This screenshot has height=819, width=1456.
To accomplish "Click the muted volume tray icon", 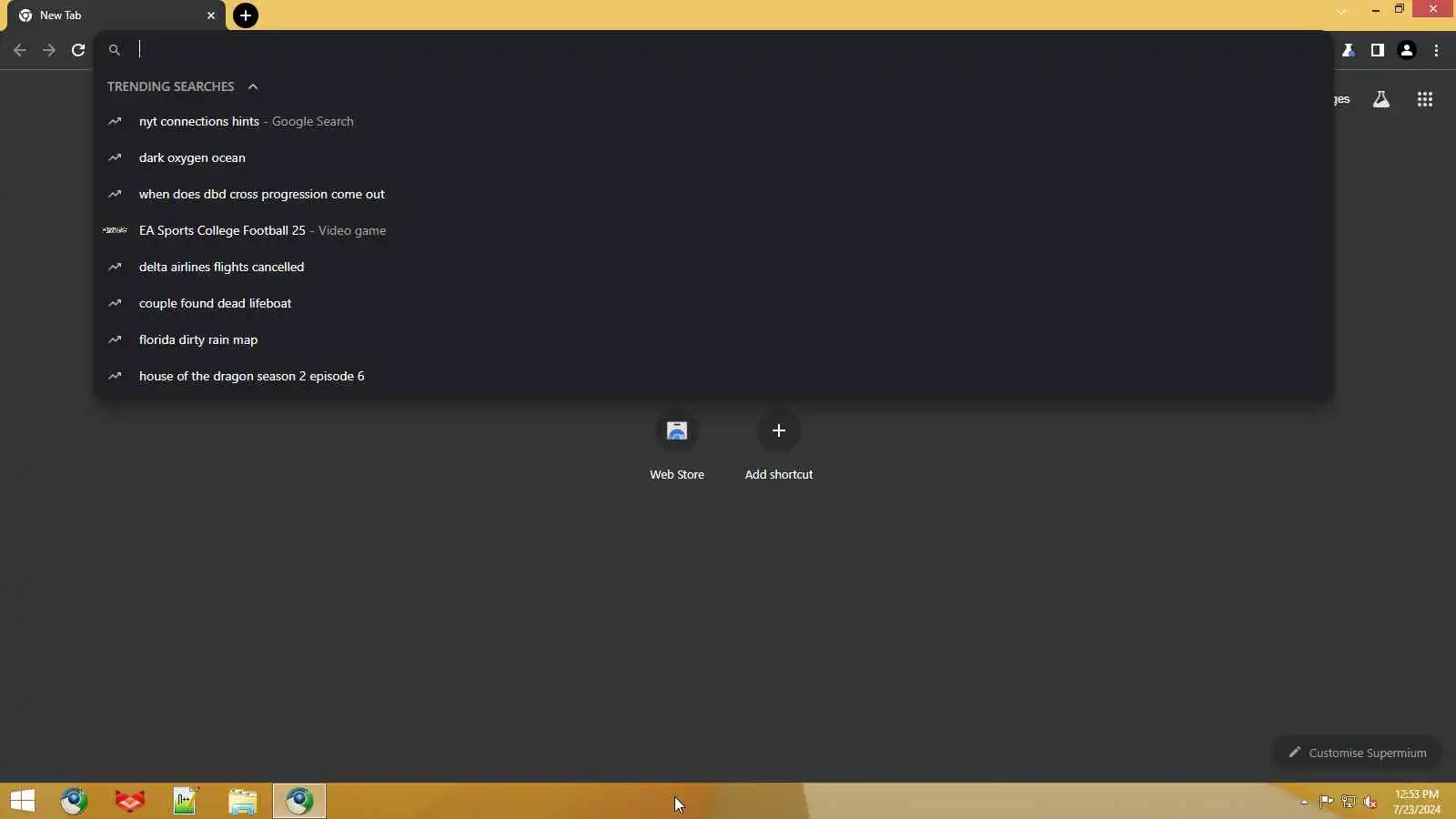I will tap(1370, 802).
